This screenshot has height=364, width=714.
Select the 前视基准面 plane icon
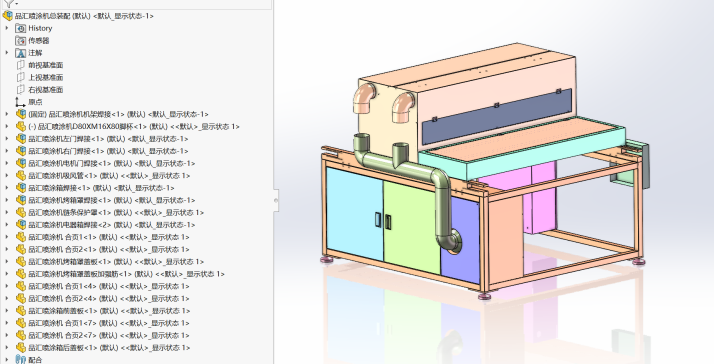pyautogui.click(x=20, y=65)
